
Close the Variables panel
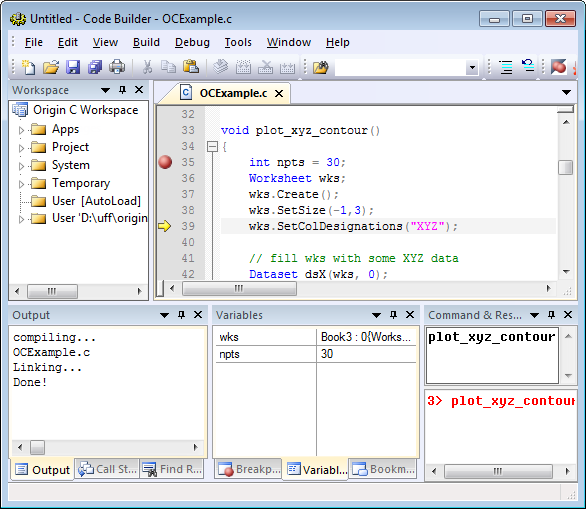410,315
